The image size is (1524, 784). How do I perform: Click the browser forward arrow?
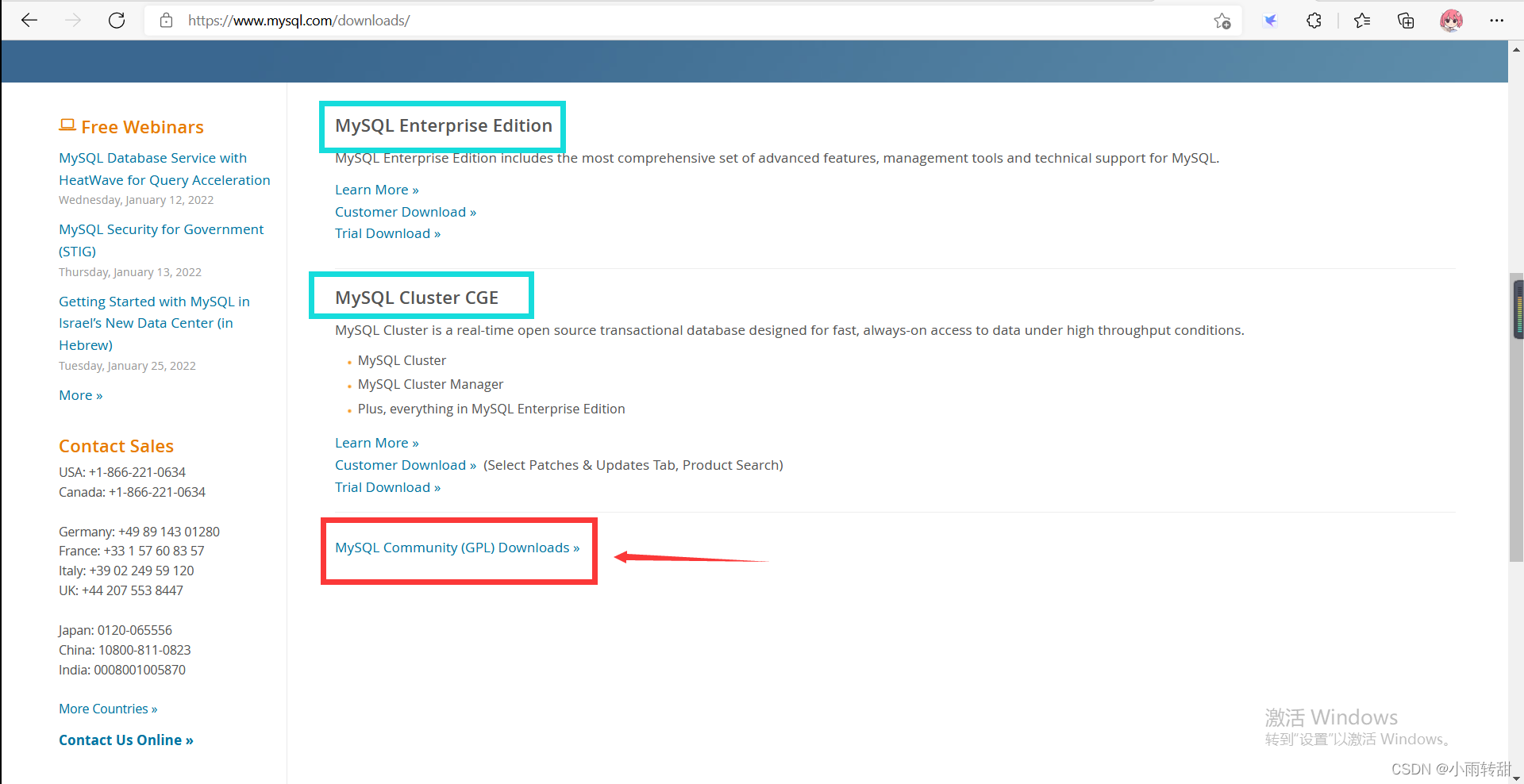pyautogui.click(x=73, y=21)
